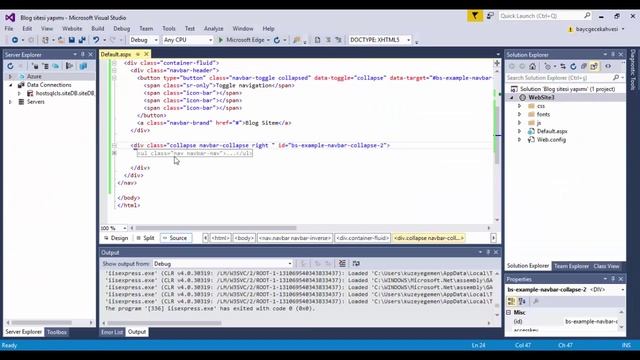Image resolution: width=640 pixels, height=360 pixels.
Task: Click Home icon in Solution Explorer toolbar
Action: 533,67
